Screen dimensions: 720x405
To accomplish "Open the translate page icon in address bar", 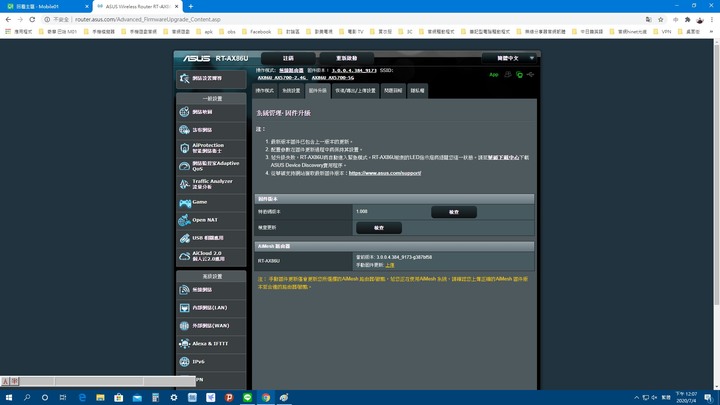I will [648, 19].
